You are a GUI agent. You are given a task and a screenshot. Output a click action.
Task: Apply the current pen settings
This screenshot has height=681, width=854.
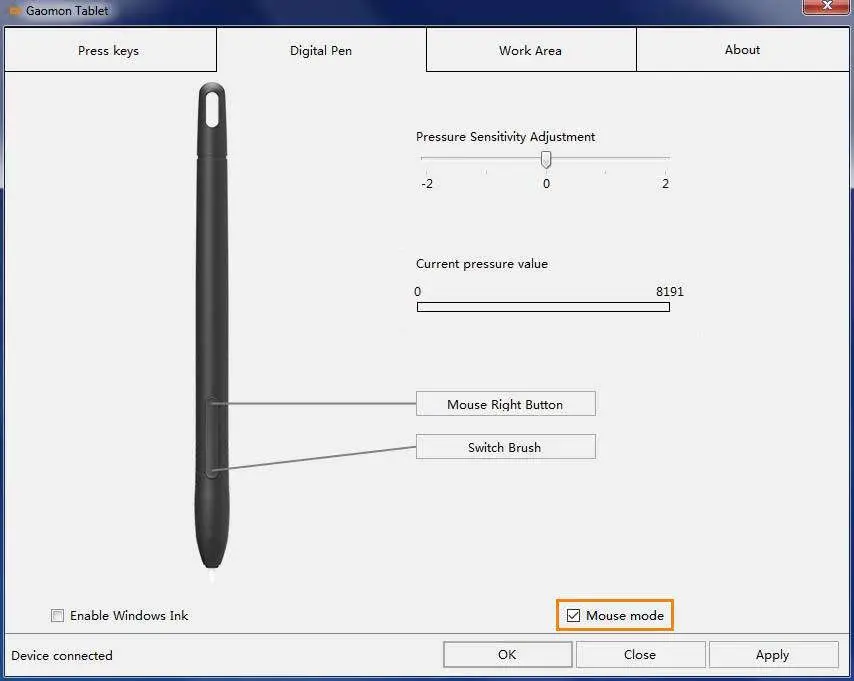tap(773, 654)
